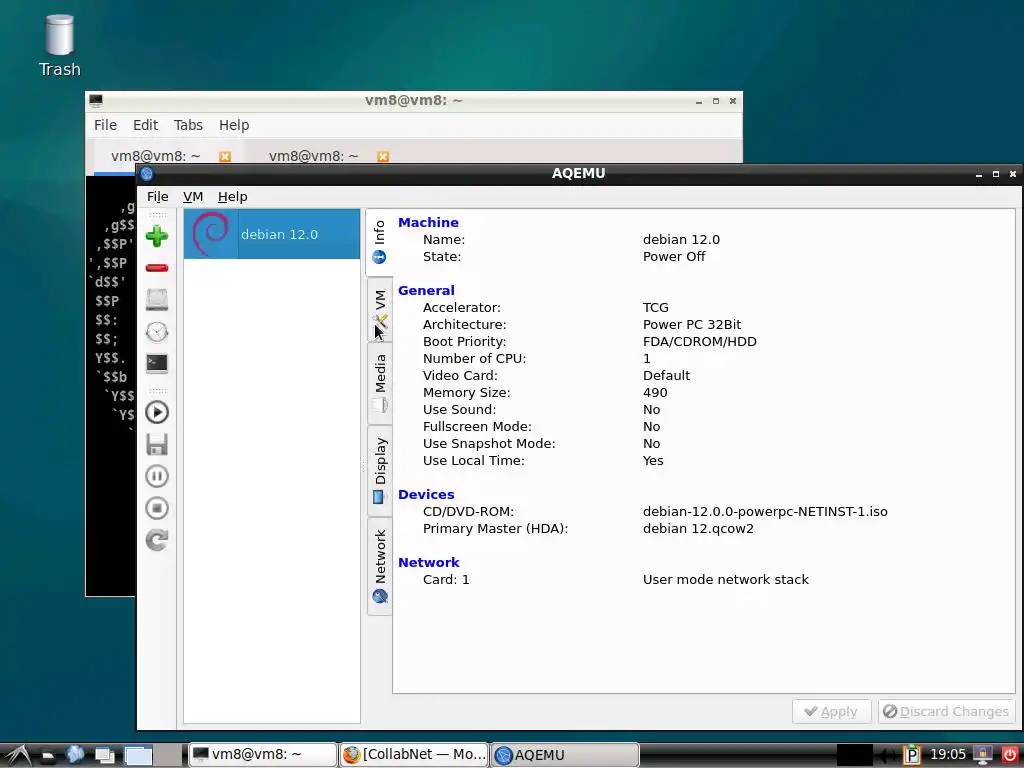The height and width of the screenshot is (768, 1024).
Task: Click the Power Off state value
Action: pos(674,256)
